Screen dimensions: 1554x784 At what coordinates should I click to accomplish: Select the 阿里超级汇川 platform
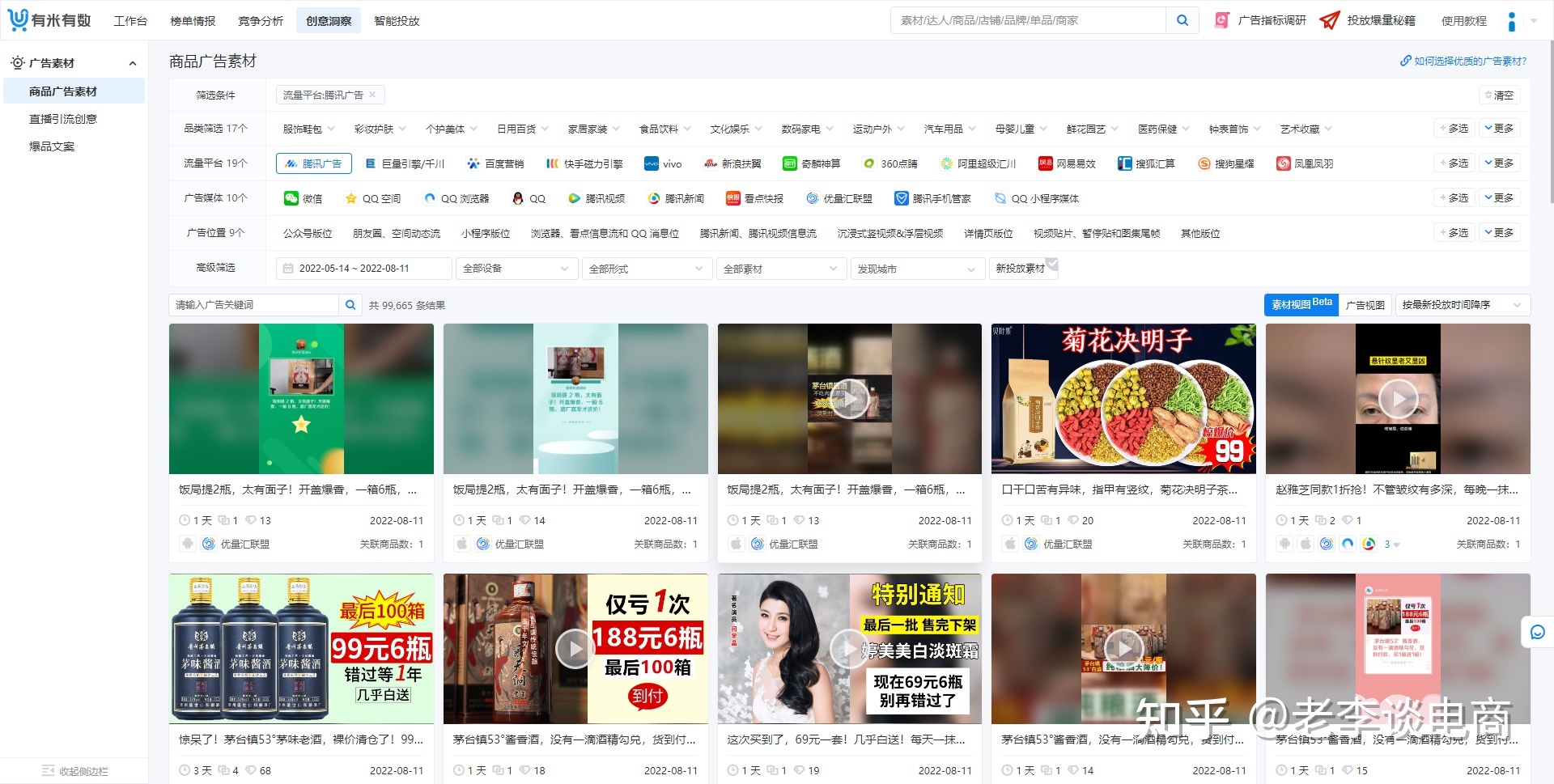[978, 163]
